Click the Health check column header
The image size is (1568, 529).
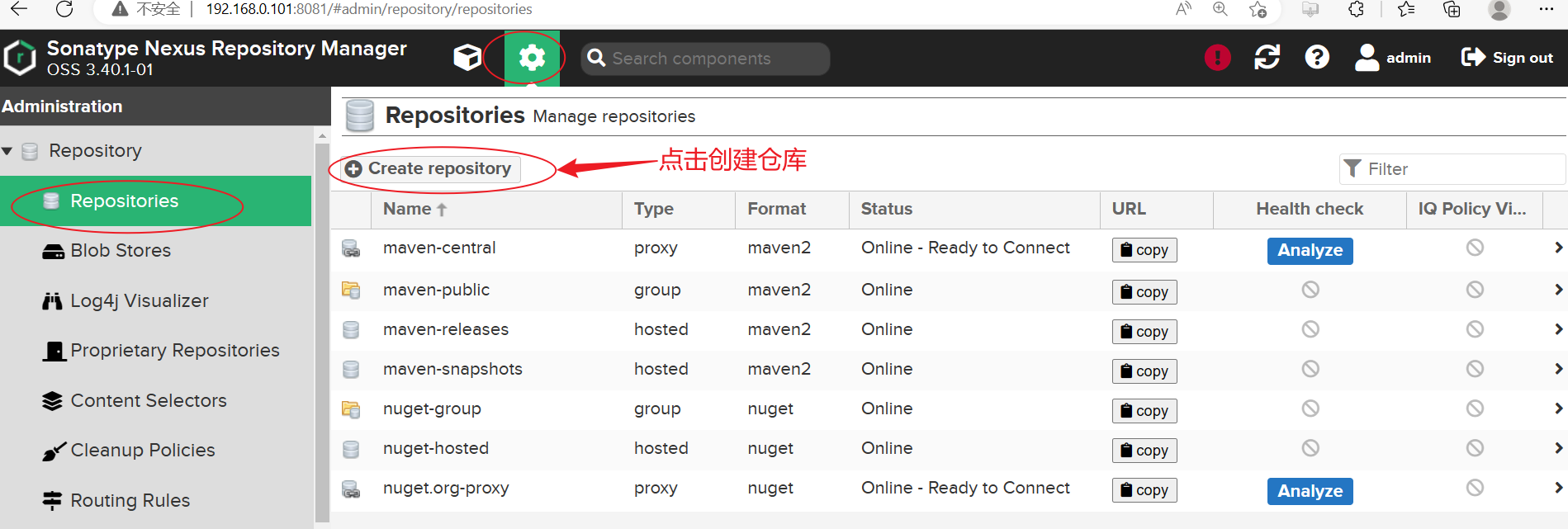[x=1310, y=210]
